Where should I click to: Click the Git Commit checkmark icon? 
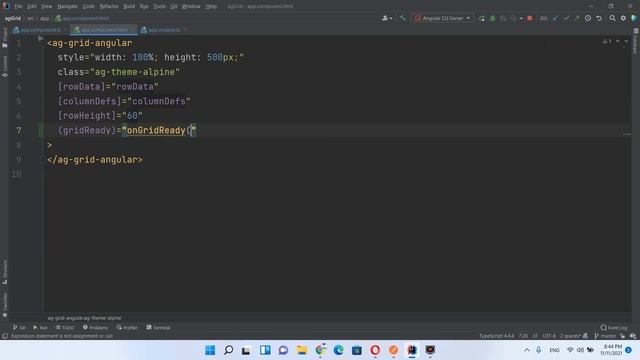[x=566, y=18]
